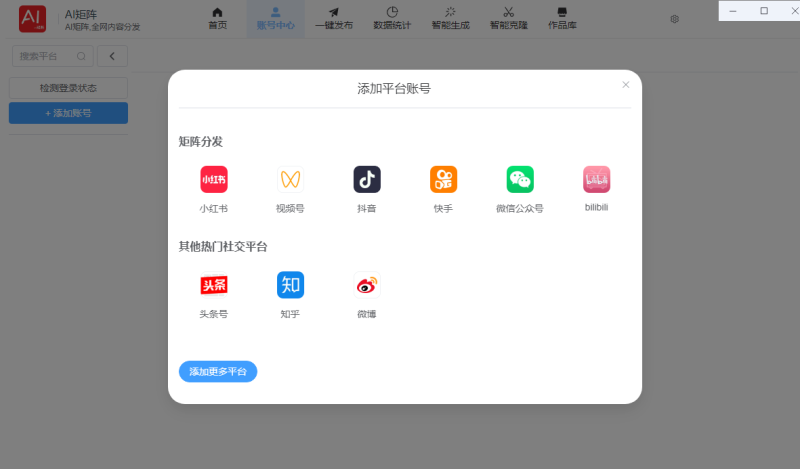Click the 检测登录状态 button

[x=68, y=88]
